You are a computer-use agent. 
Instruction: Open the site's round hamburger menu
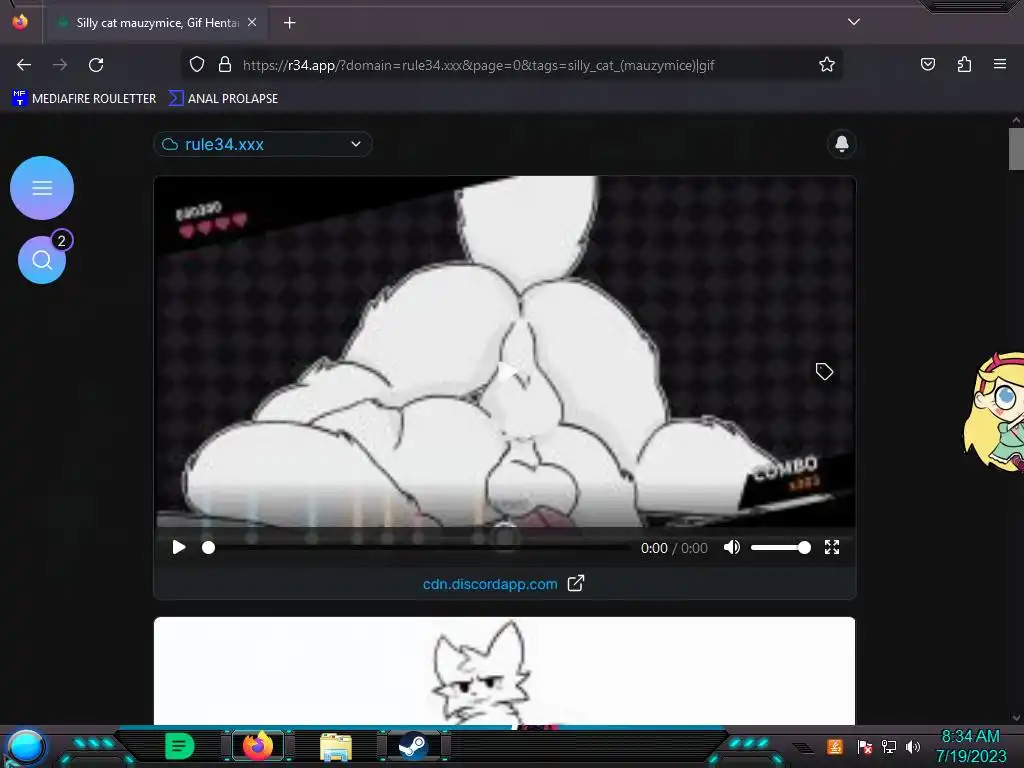click(x=42, y=188)
